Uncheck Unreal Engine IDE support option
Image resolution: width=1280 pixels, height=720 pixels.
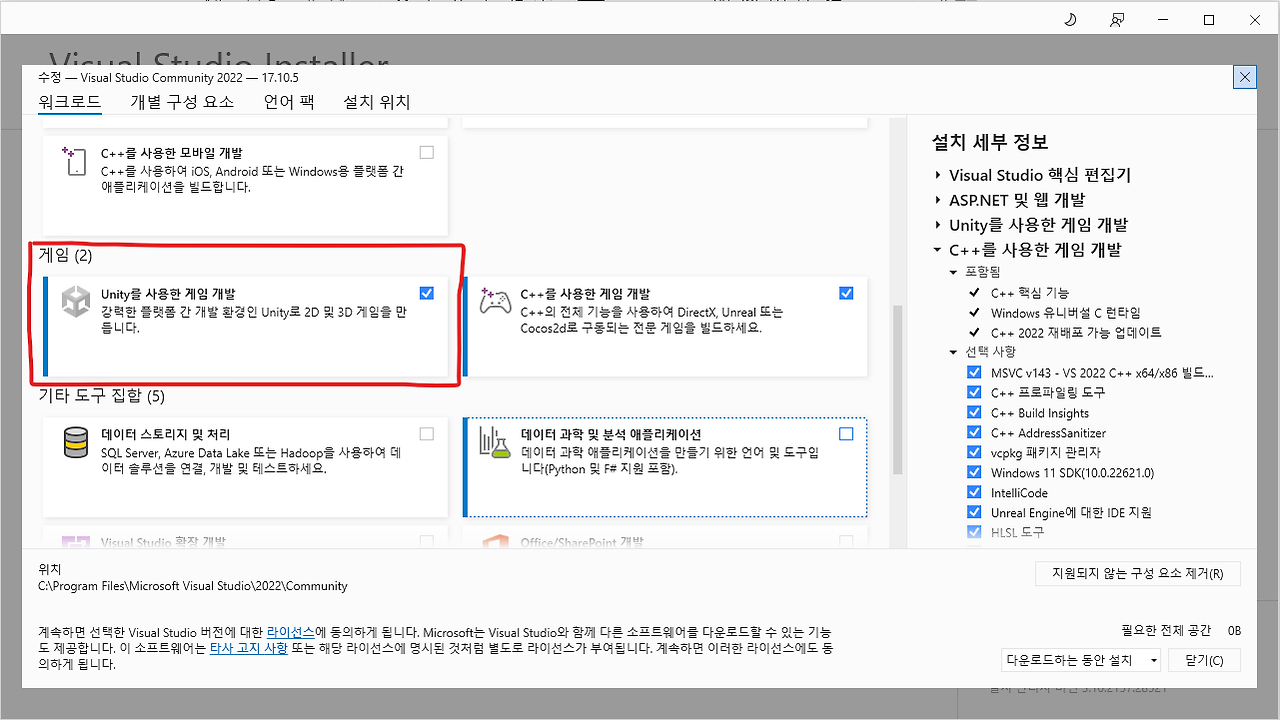click(x=974, y=512)
